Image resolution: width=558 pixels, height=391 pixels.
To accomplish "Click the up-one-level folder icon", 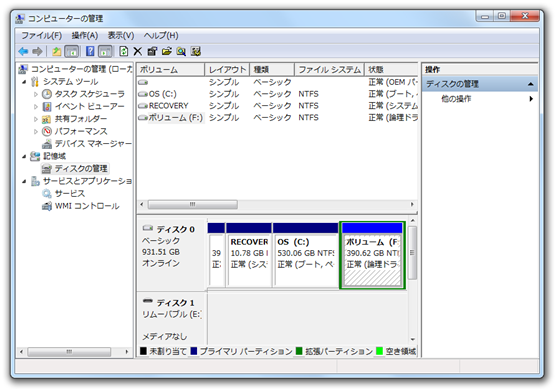I will coord(56,52).
